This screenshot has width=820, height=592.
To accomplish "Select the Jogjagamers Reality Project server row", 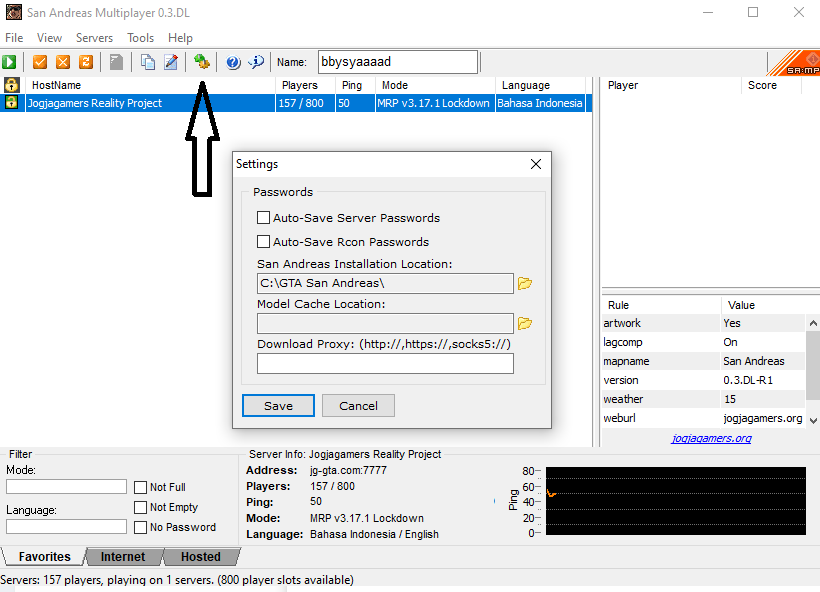I will pos(296,103).
